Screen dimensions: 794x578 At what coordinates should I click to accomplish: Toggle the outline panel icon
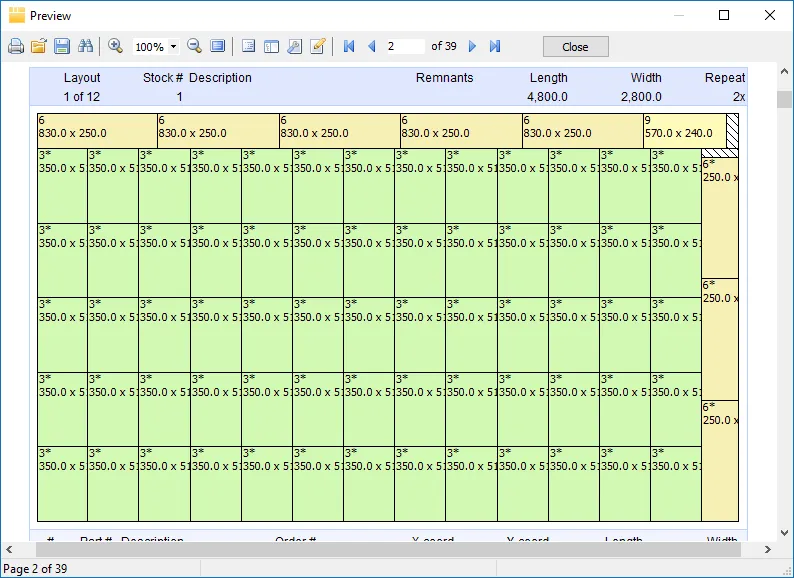coord(249,47)
